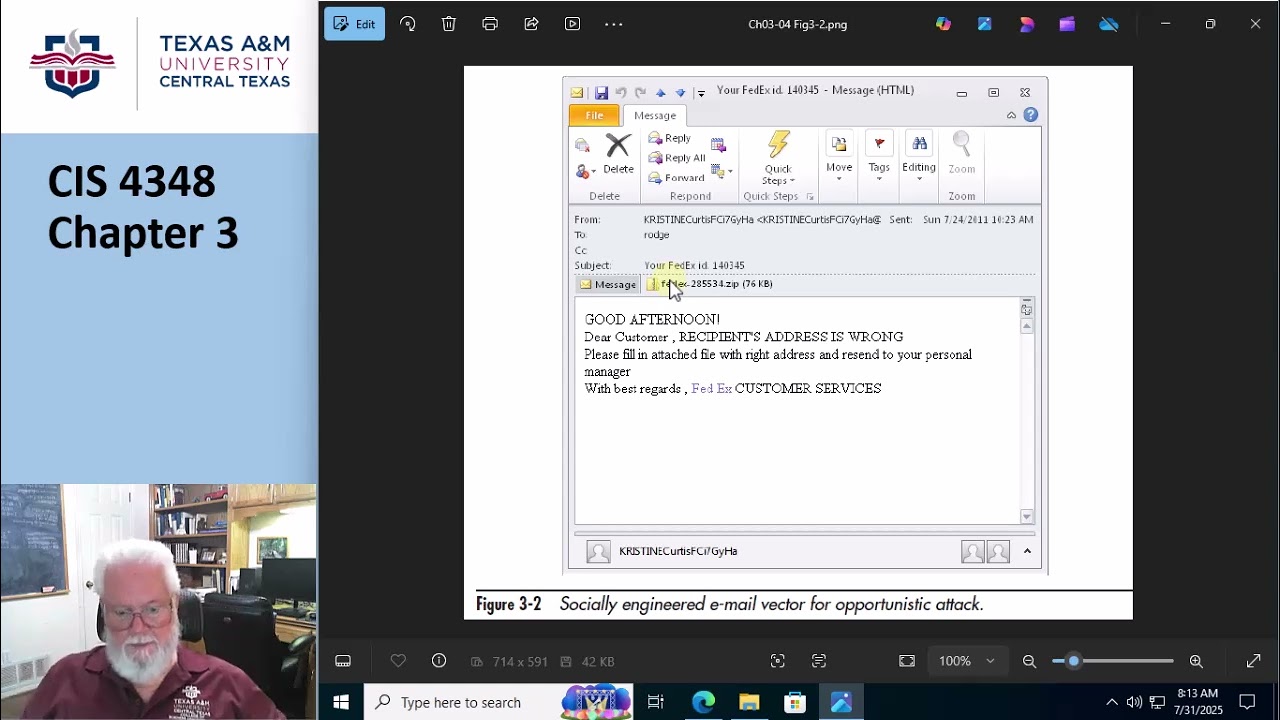The image size is (1280, 720).
Task: Click the Ch03-04 Fig3-2.png file name
Action: [798, 24]
